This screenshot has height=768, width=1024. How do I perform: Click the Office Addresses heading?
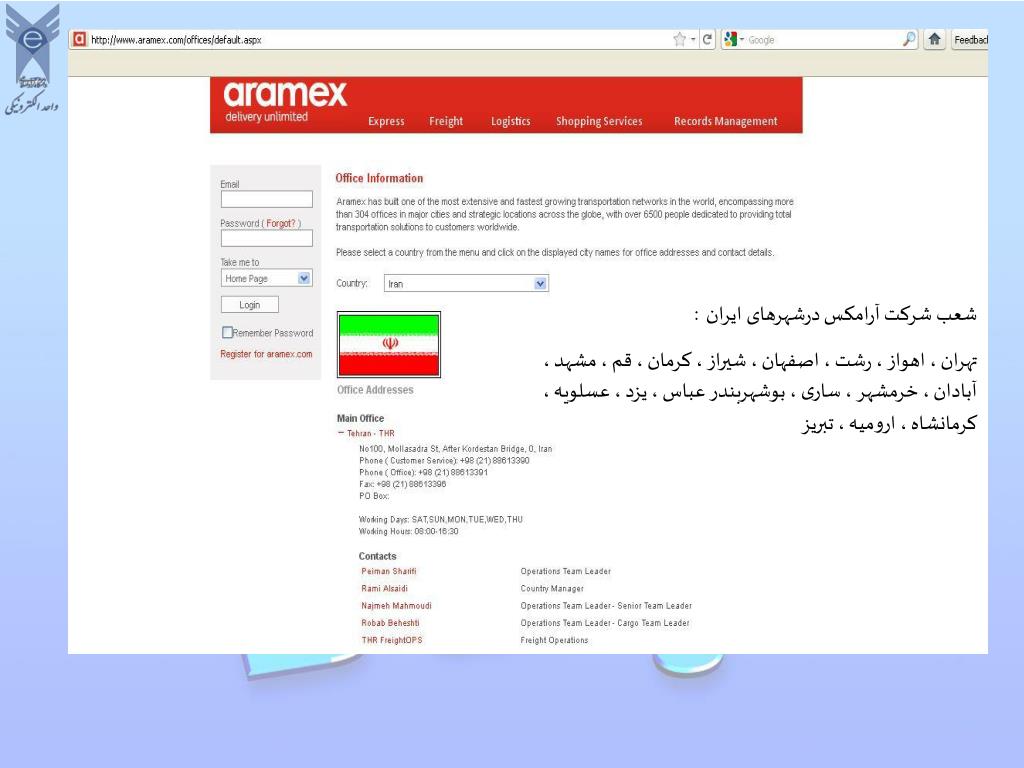375,390
